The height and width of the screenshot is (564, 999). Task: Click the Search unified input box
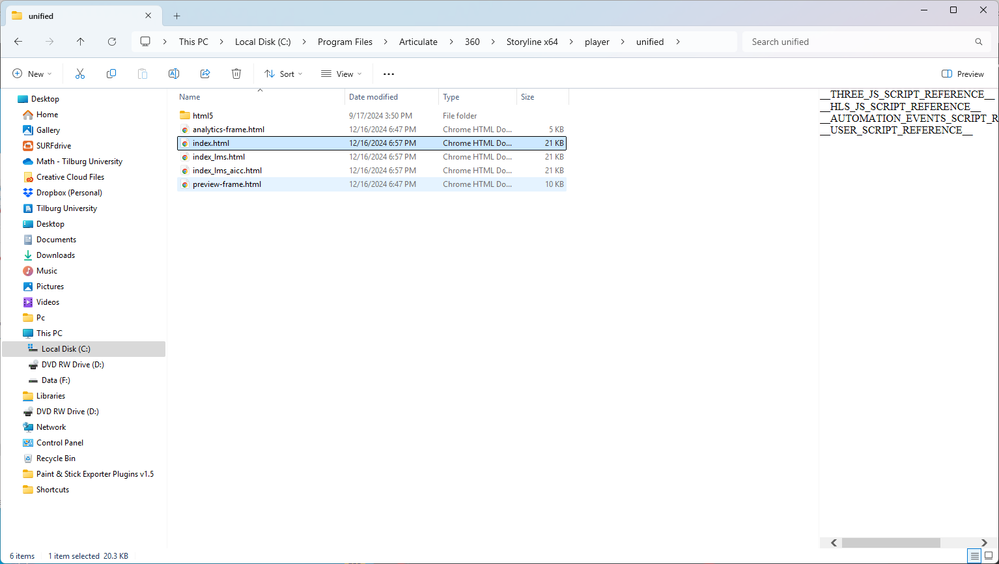coord(860,42)
